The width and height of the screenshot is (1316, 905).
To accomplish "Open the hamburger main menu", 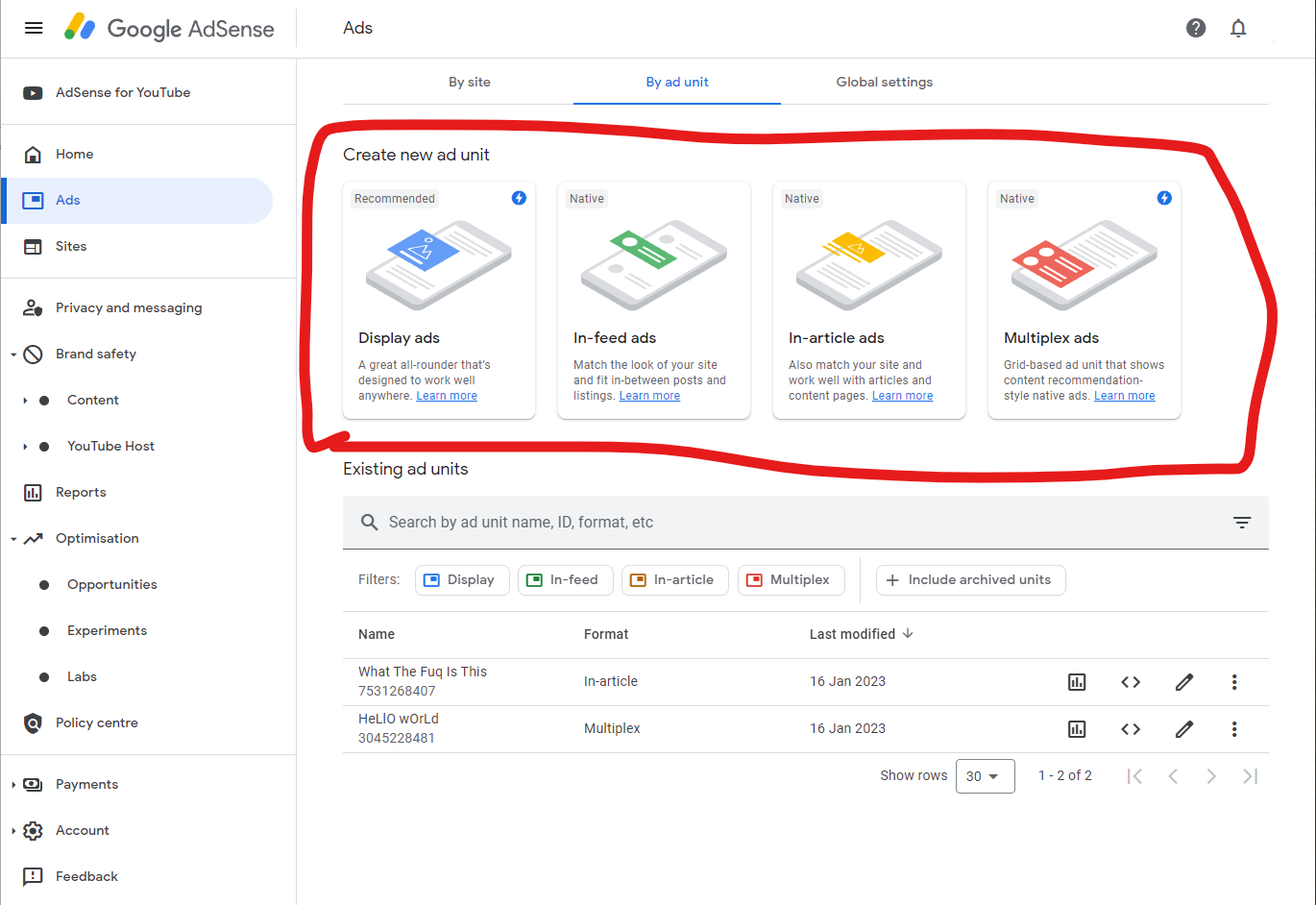I will [x=34, y=28].
